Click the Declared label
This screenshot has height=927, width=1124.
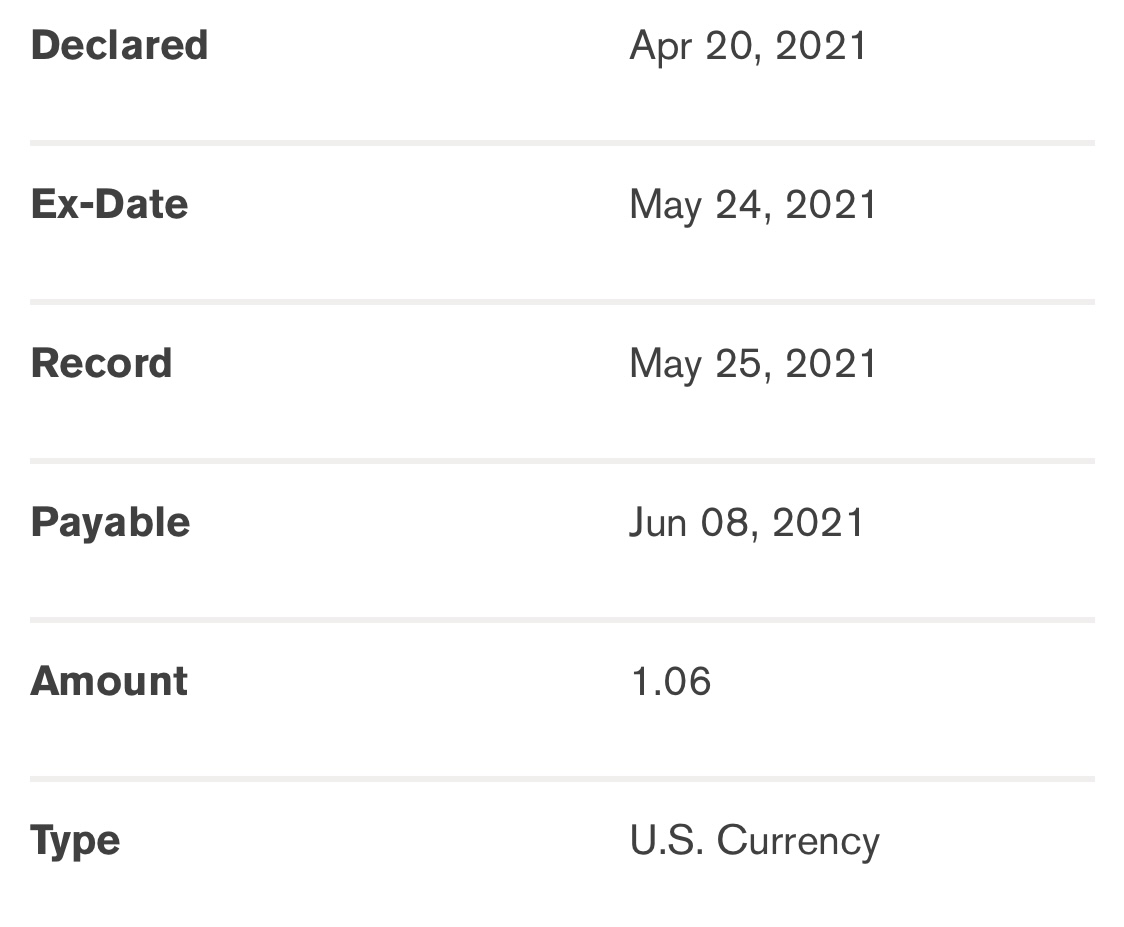coord(119,46)
